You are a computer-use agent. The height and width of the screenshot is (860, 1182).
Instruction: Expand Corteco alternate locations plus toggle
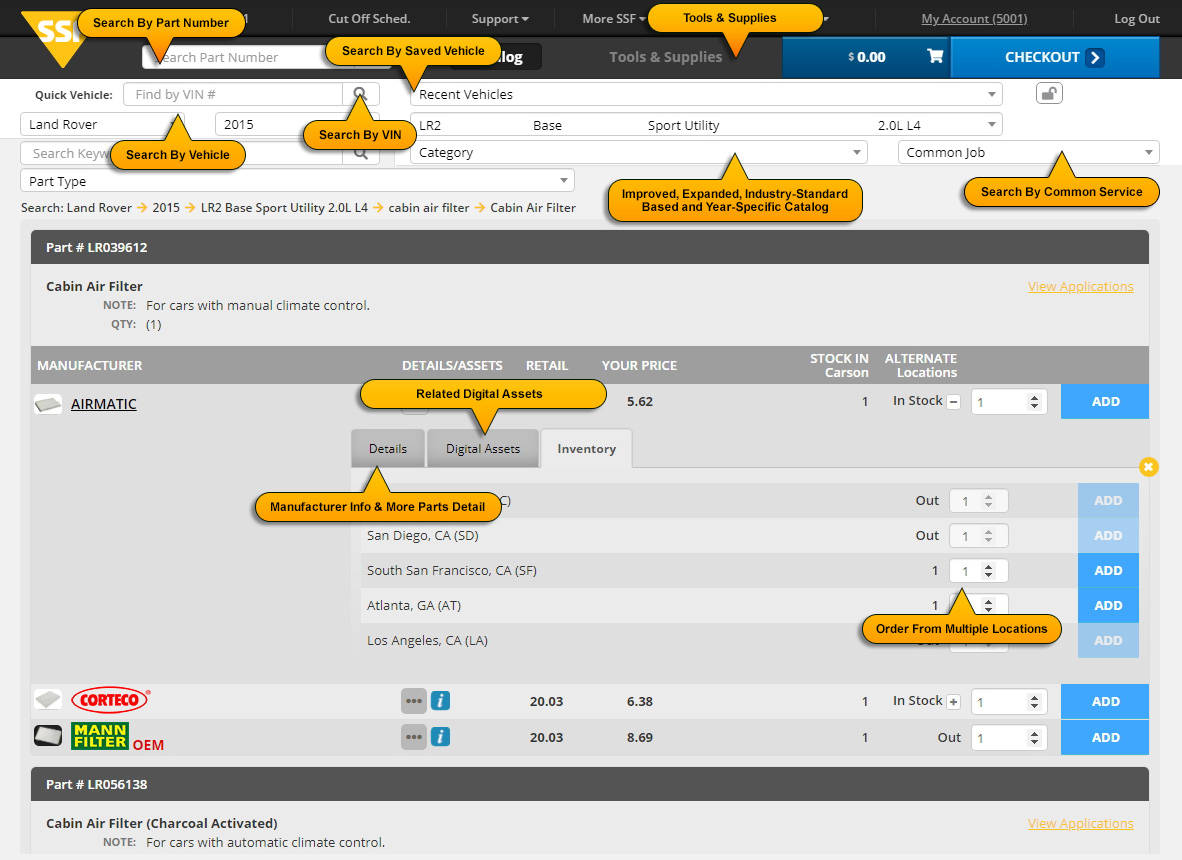click(953, 702)
